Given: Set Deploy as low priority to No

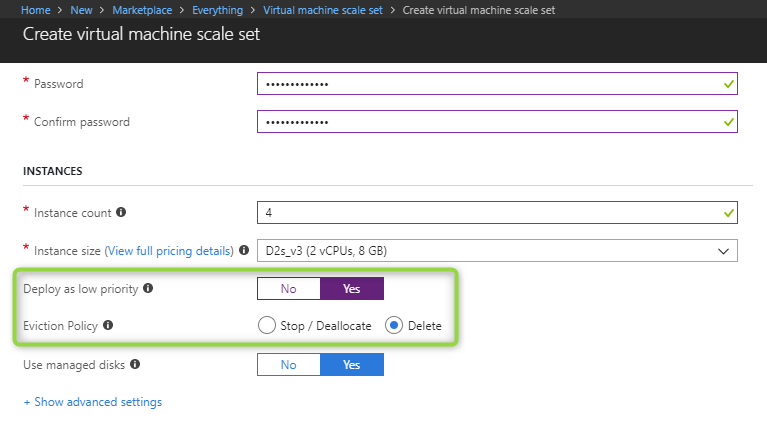Looking at the screenshot, I should 288,289.
